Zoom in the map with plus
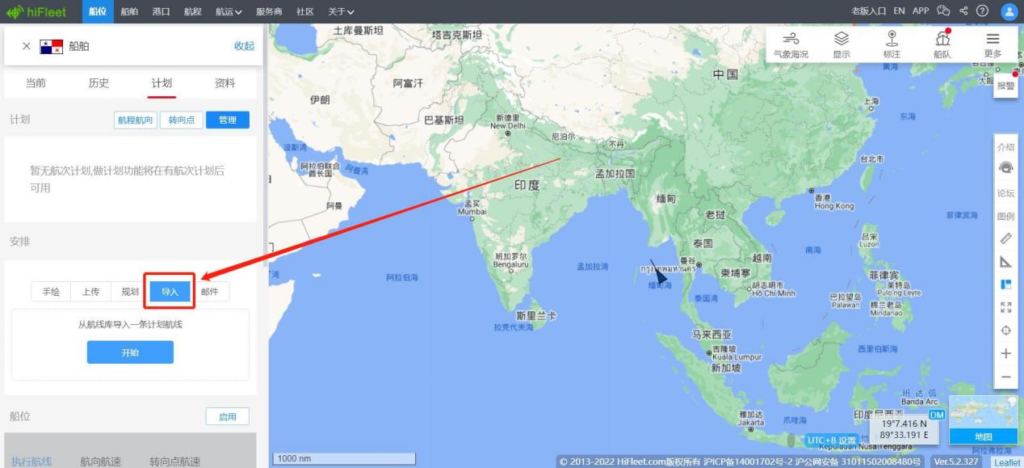Viewport: 1024px width, 468px height. click(x=1006, y=353)
